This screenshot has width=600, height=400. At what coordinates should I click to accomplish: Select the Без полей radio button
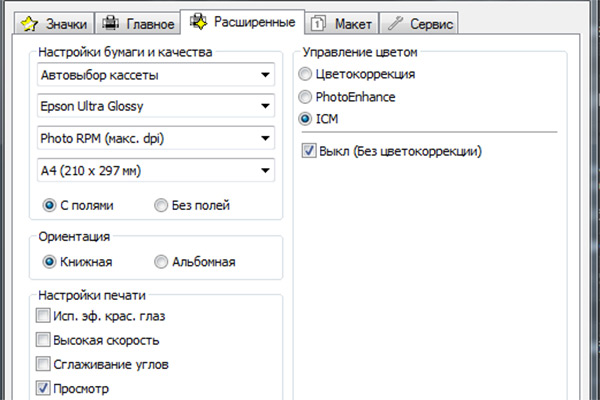coord(161,205)
